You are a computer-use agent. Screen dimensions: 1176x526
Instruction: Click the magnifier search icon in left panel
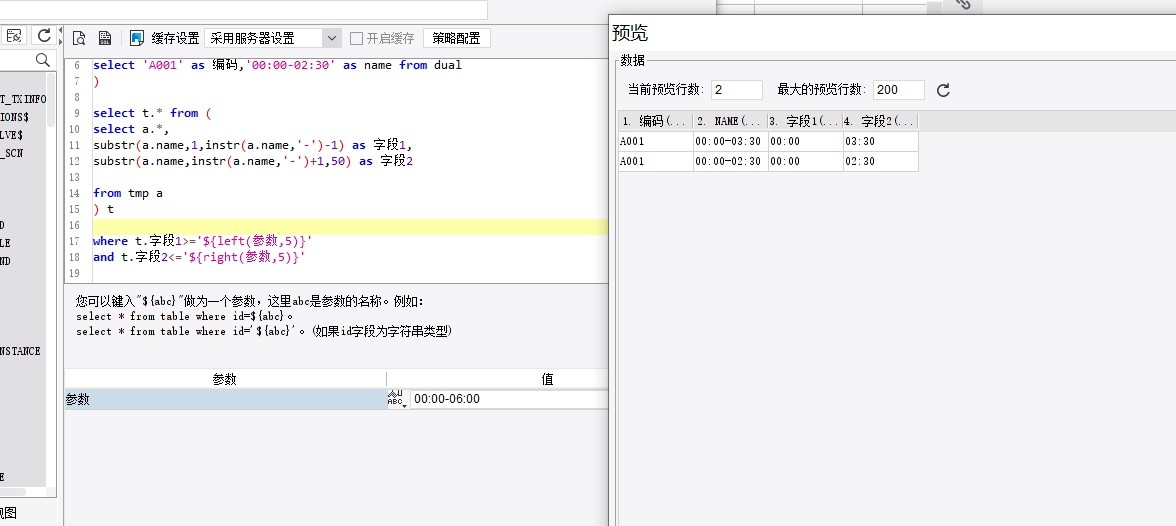point(43,60)
